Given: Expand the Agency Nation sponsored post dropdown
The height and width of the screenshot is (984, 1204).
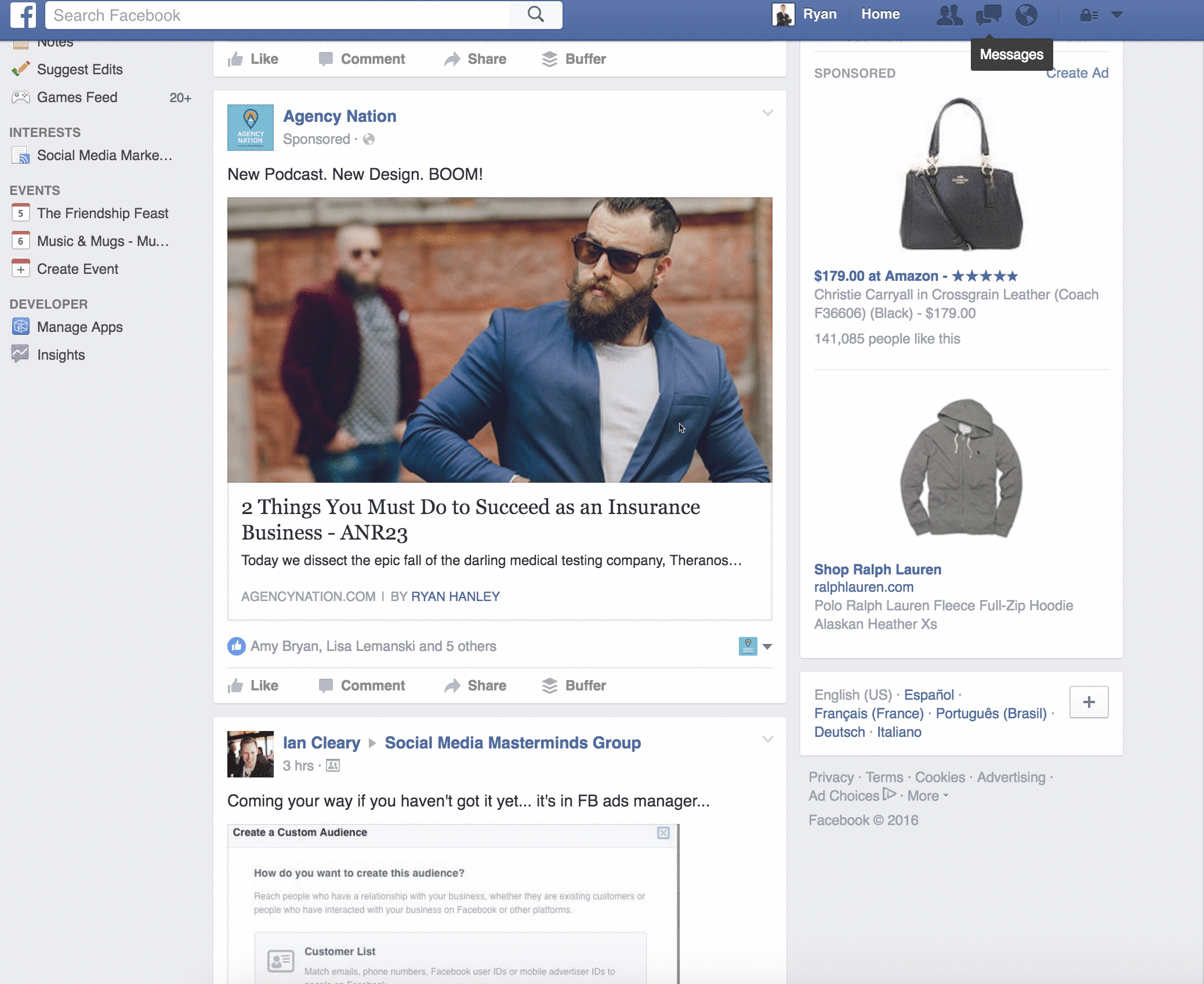Looking at the screenshot, I should (768, 112).
